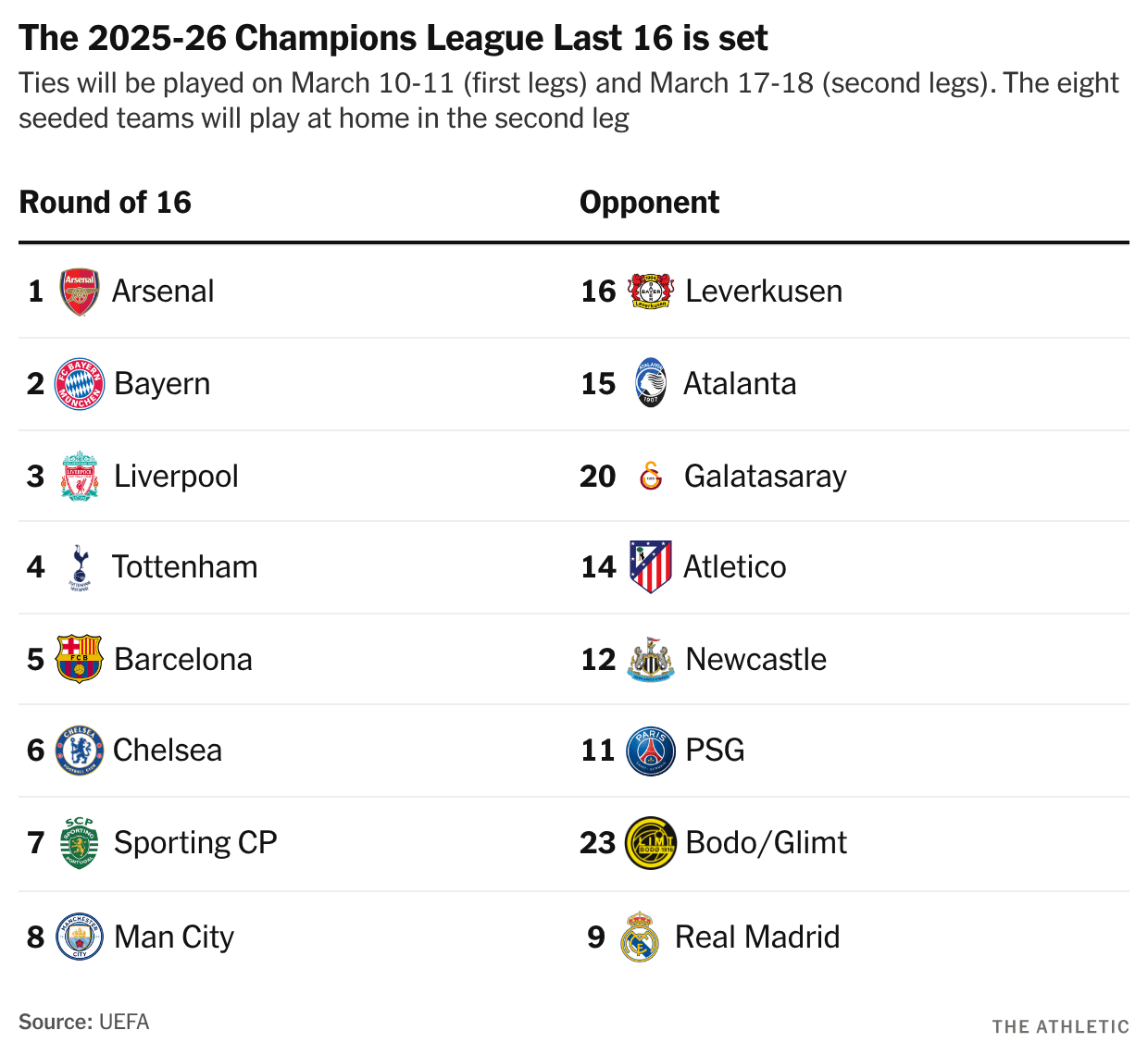Select the PSG round logo

pyautogui.click(x=651, y=751)
